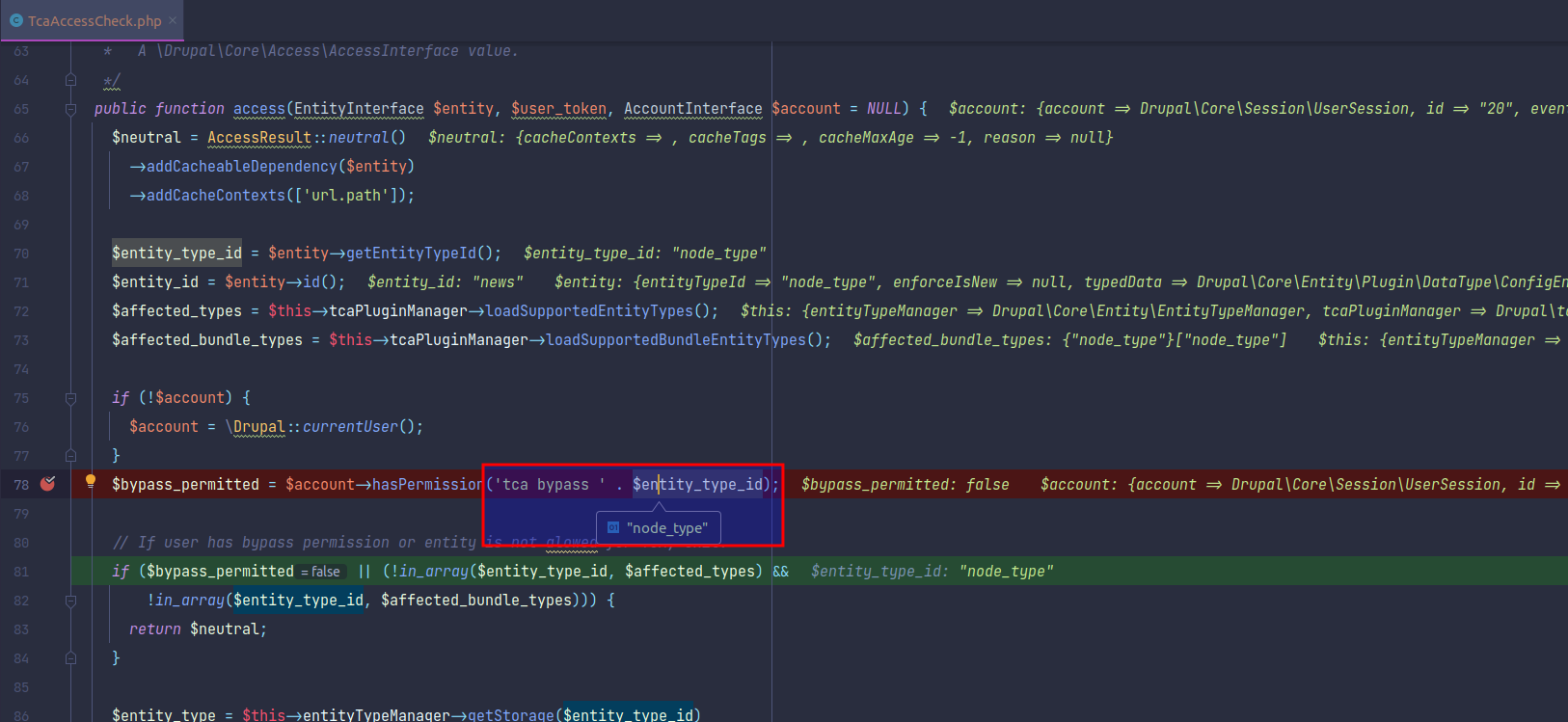
Task: Click the inline '= false' debug hint
Action: 320,572
